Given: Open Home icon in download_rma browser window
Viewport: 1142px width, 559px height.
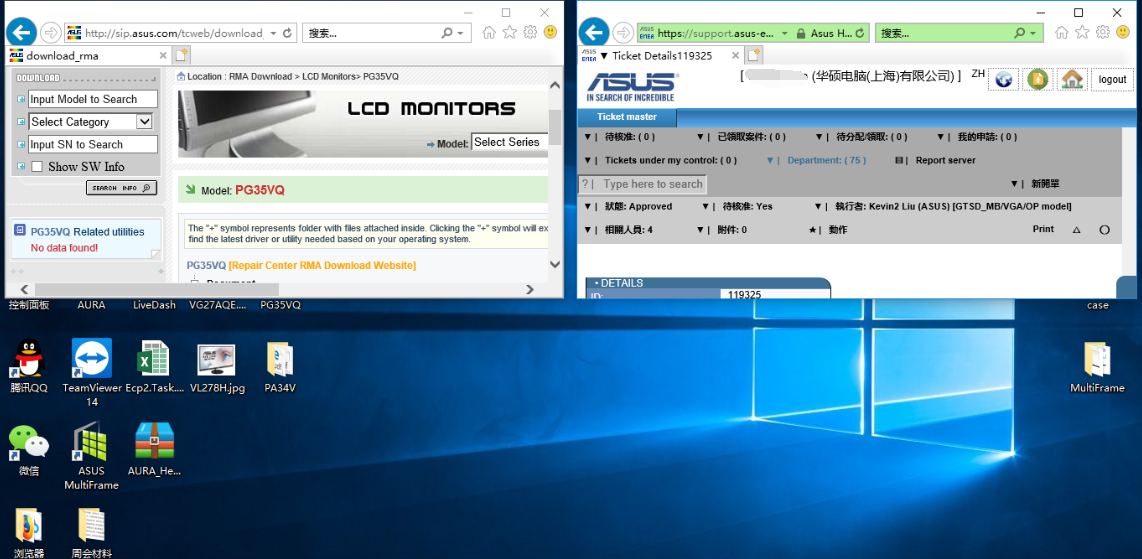Looking at the screenshot, I should pyautogui.click(x=489, y=33).
